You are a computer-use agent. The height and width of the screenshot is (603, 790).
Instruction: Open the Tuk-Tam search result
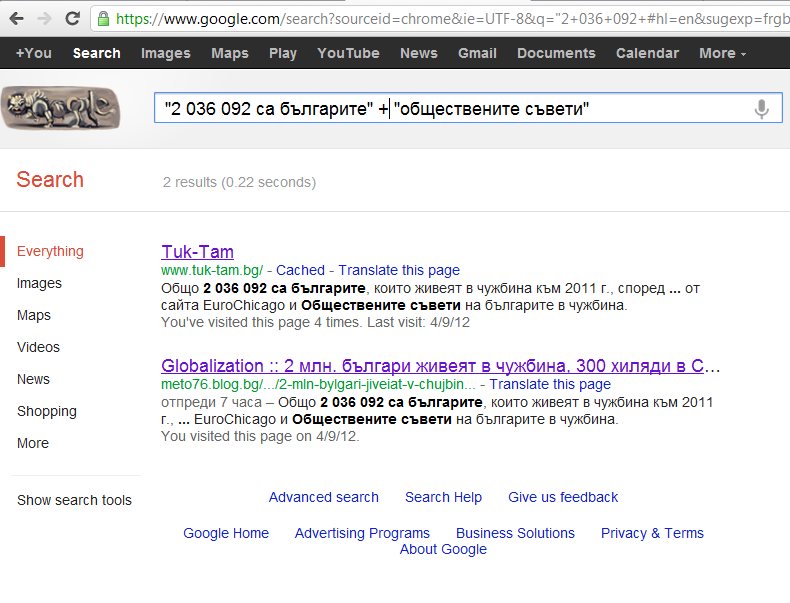197,251
